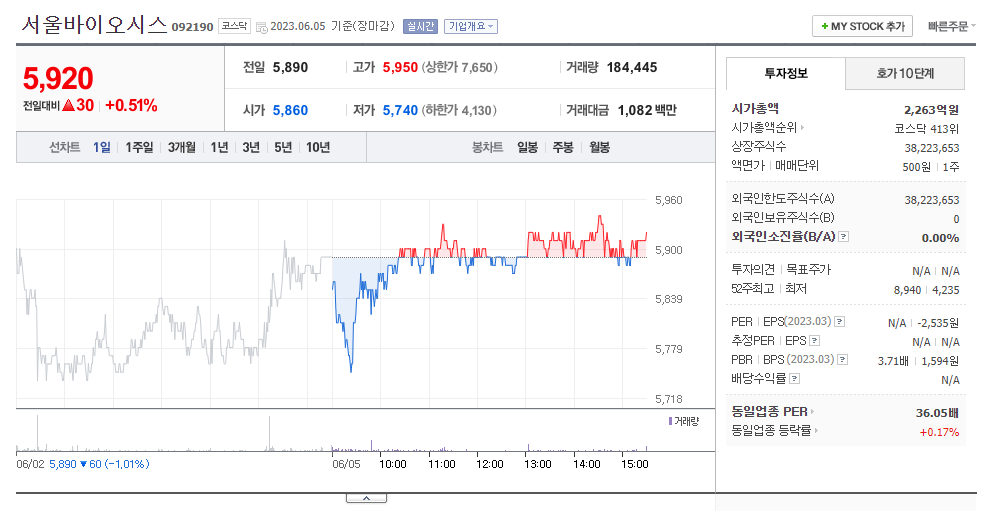Click the market cap value 2,263억원
This screenshot has height=511, width=986.
coord(931,110)
